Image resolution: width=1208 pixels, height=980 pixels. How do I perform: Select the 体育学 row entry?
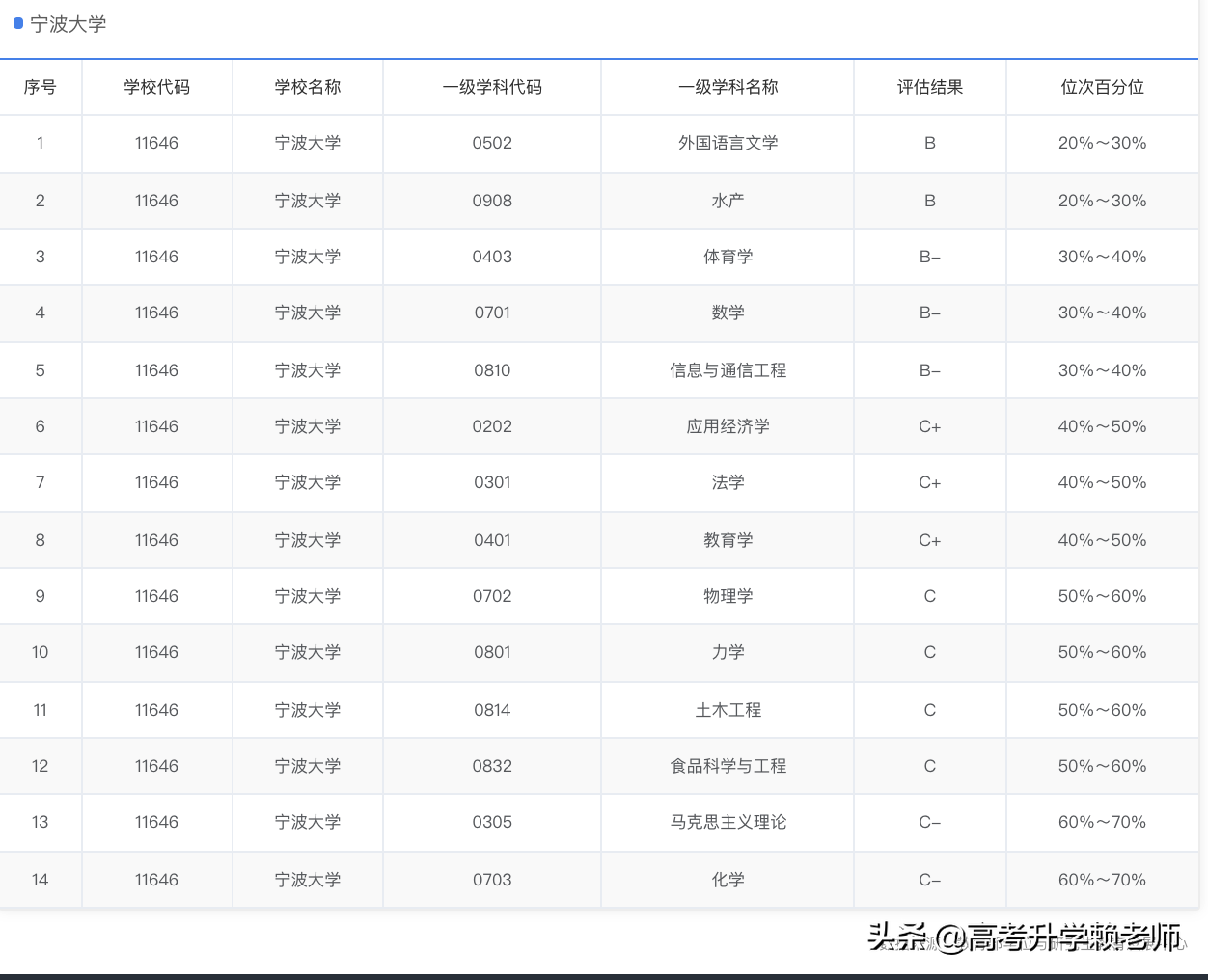(x=728, y=257)
